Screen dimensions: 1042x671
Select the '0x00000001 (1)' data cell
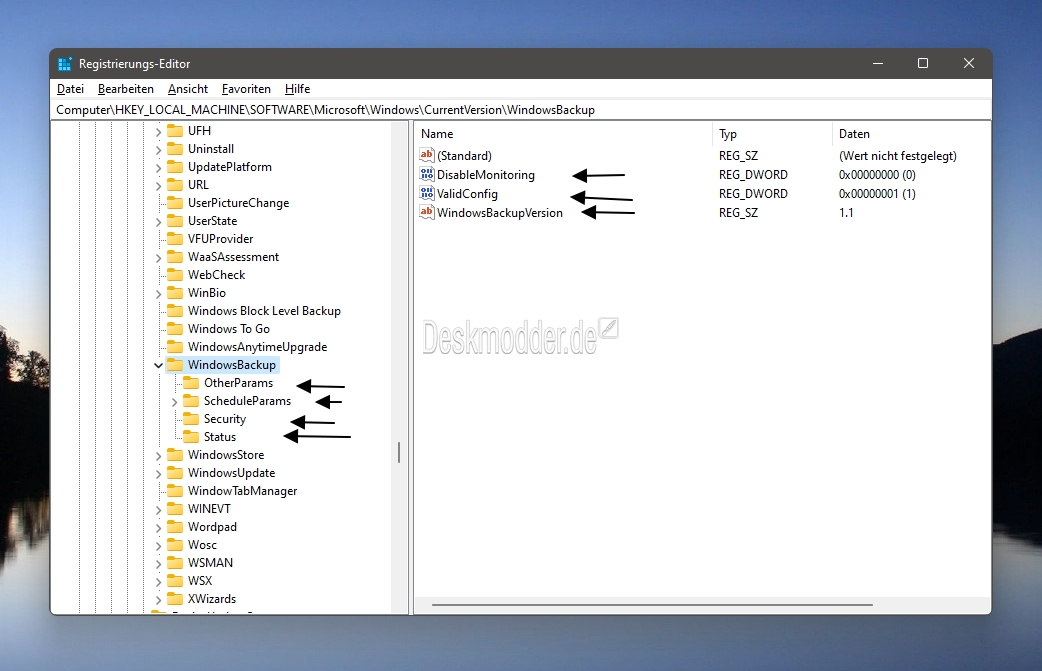click(877, 193)
